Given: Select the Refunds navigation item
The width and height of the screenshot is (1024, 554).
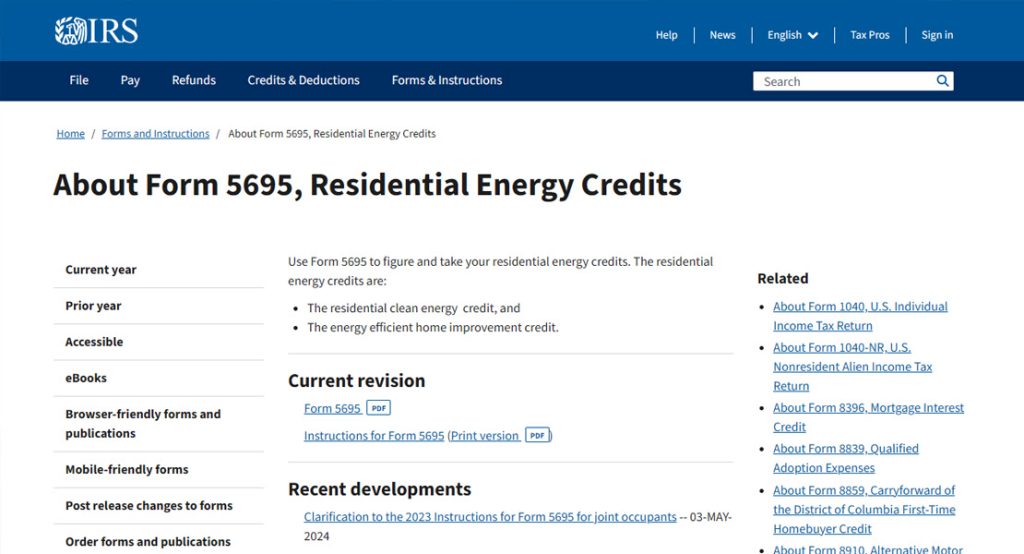Looking at the screenshot, I should click(193, 80).
